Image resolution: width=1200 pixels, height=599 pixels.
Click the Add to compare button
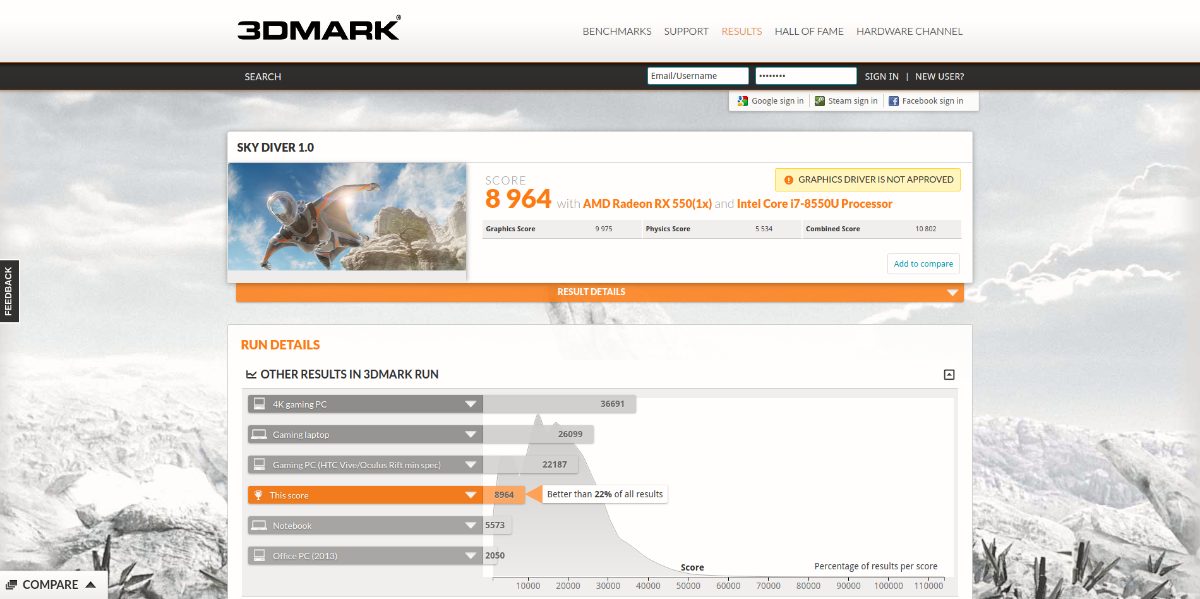922,264
